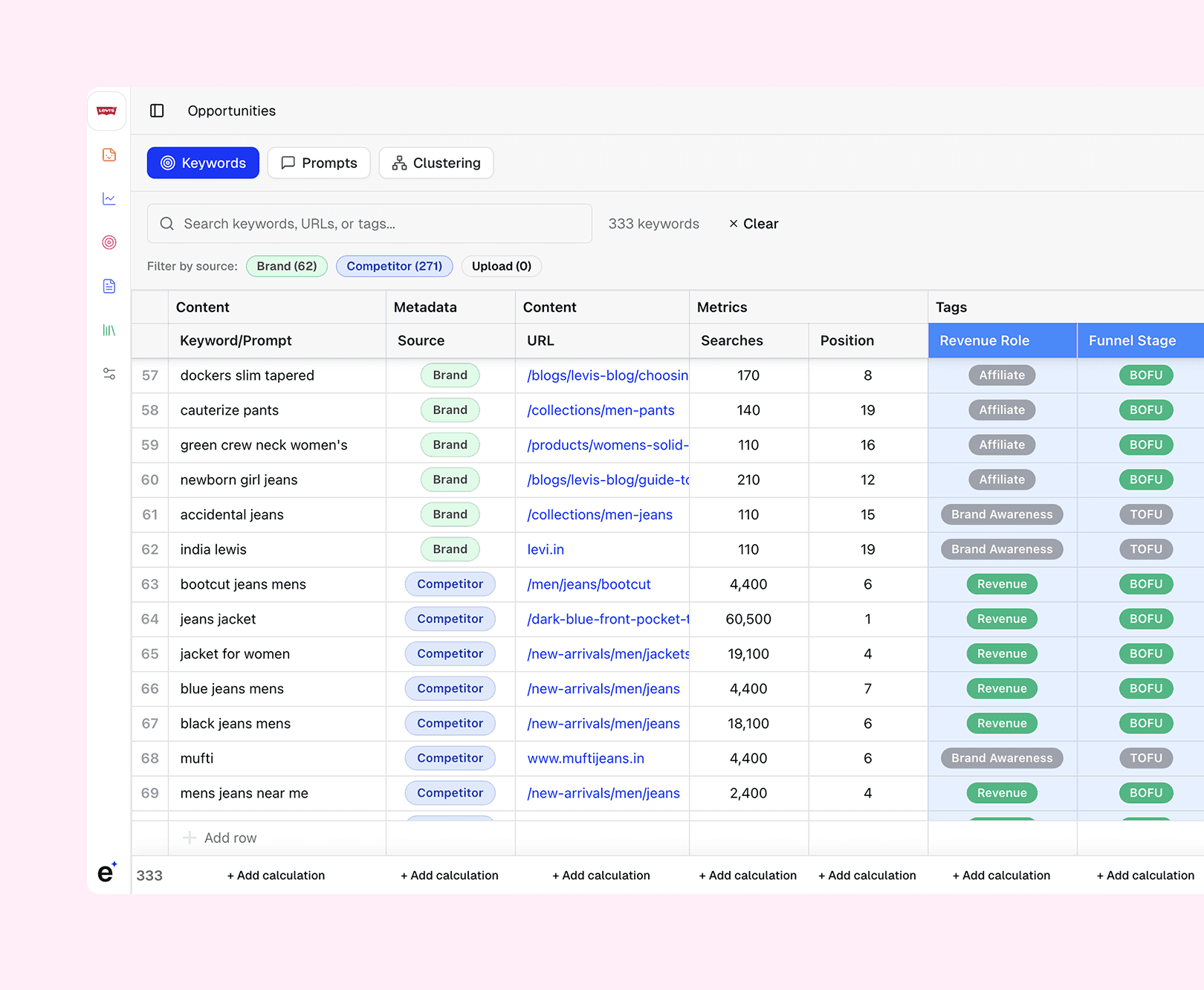
Task: Select the Revenue Role column header
Action: click(1003, 340)
